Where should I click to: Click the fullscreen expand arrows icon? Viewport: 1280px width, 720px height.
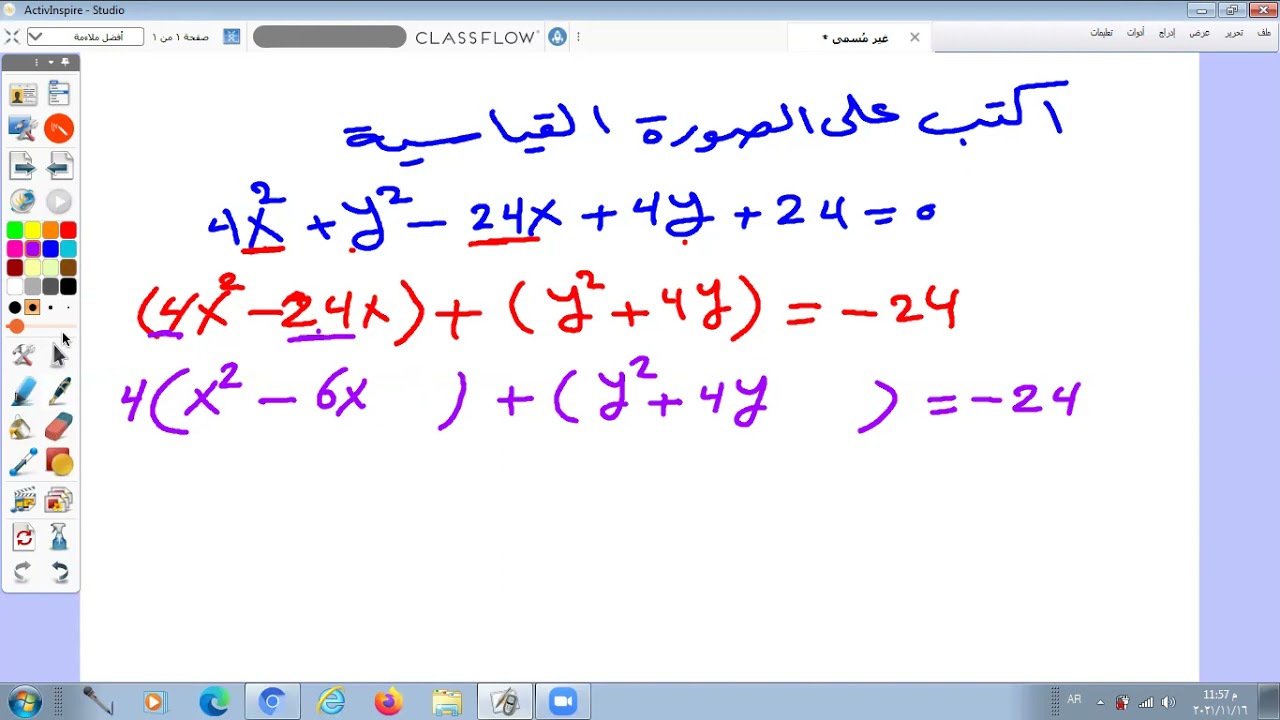(x=12, y=37)
